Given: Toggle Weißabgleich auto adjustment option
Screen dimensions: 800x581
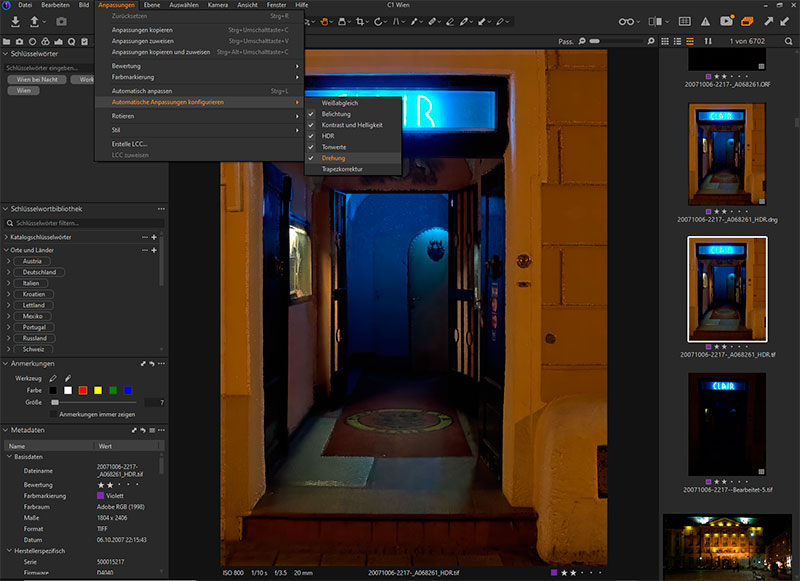Looking at the screenshot, I should tap(340, 103).
